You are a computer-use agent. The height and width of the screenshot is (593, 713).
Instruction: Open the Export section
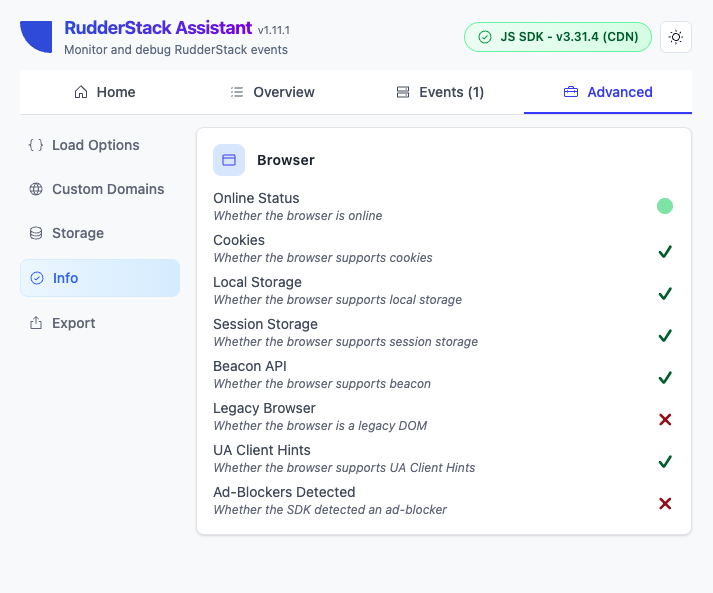click(100, 323)
